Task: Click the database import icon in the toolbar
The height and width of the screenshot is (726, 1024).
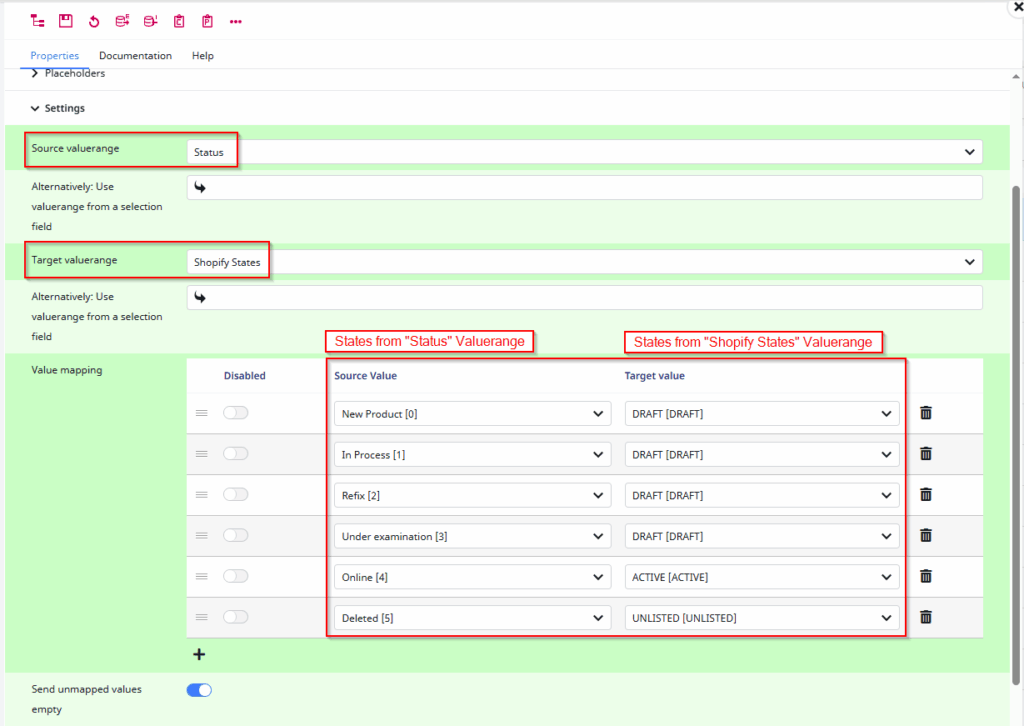Action: (152, 20)
